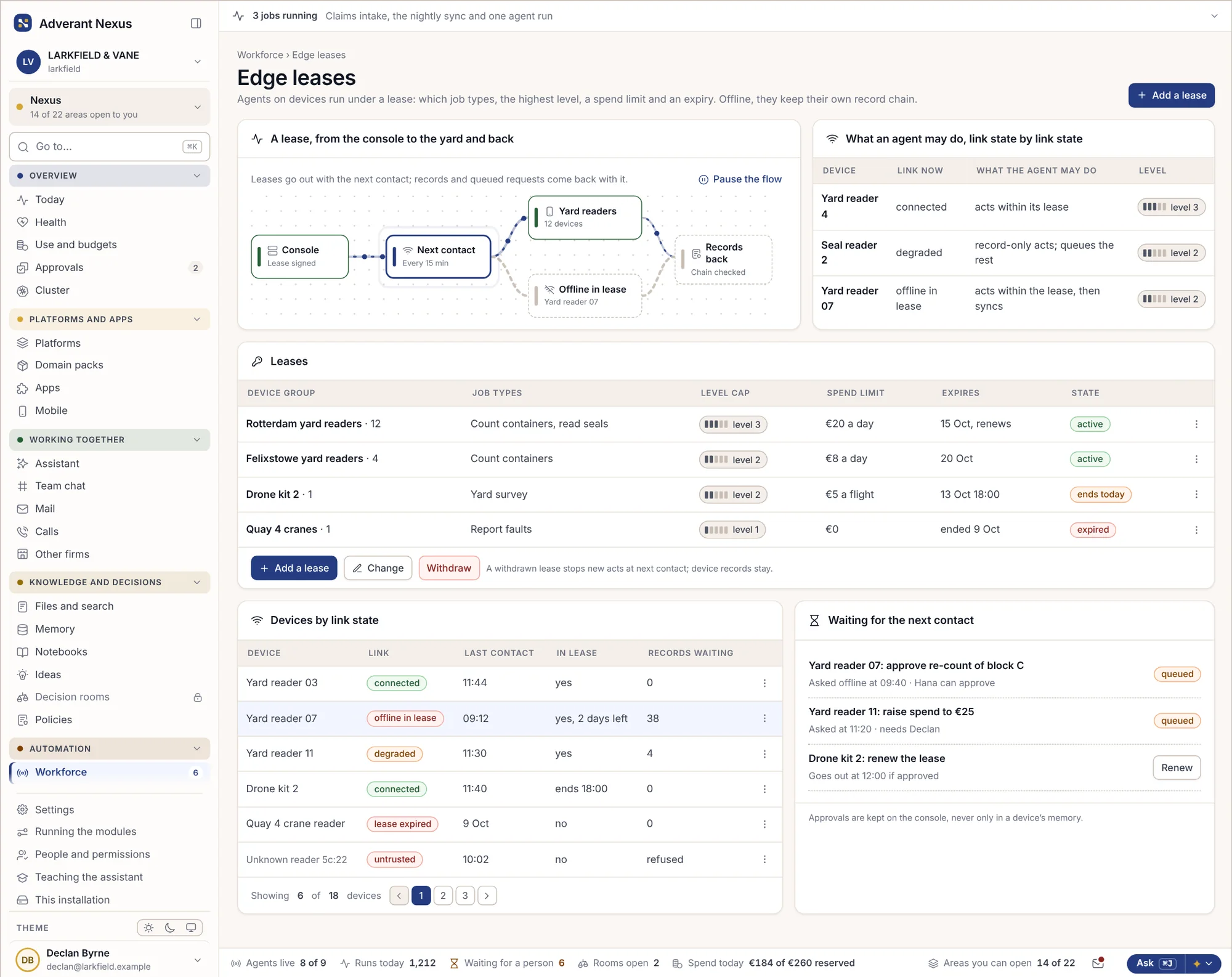The height and width of the screenshot is (977, 1232).
Task: Click the Go to search field
Action: (110, 147)
